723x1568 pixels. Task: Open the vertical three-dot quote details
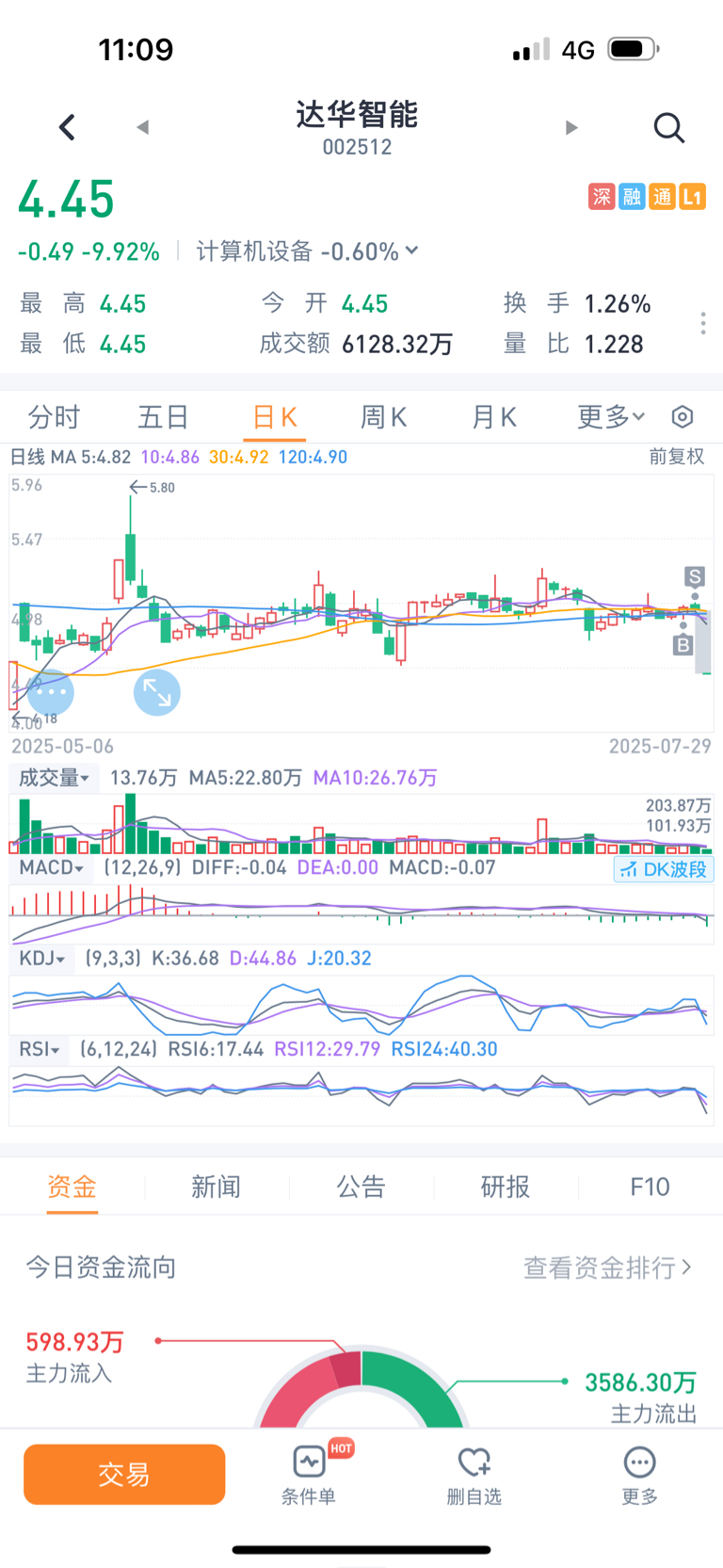703,323
